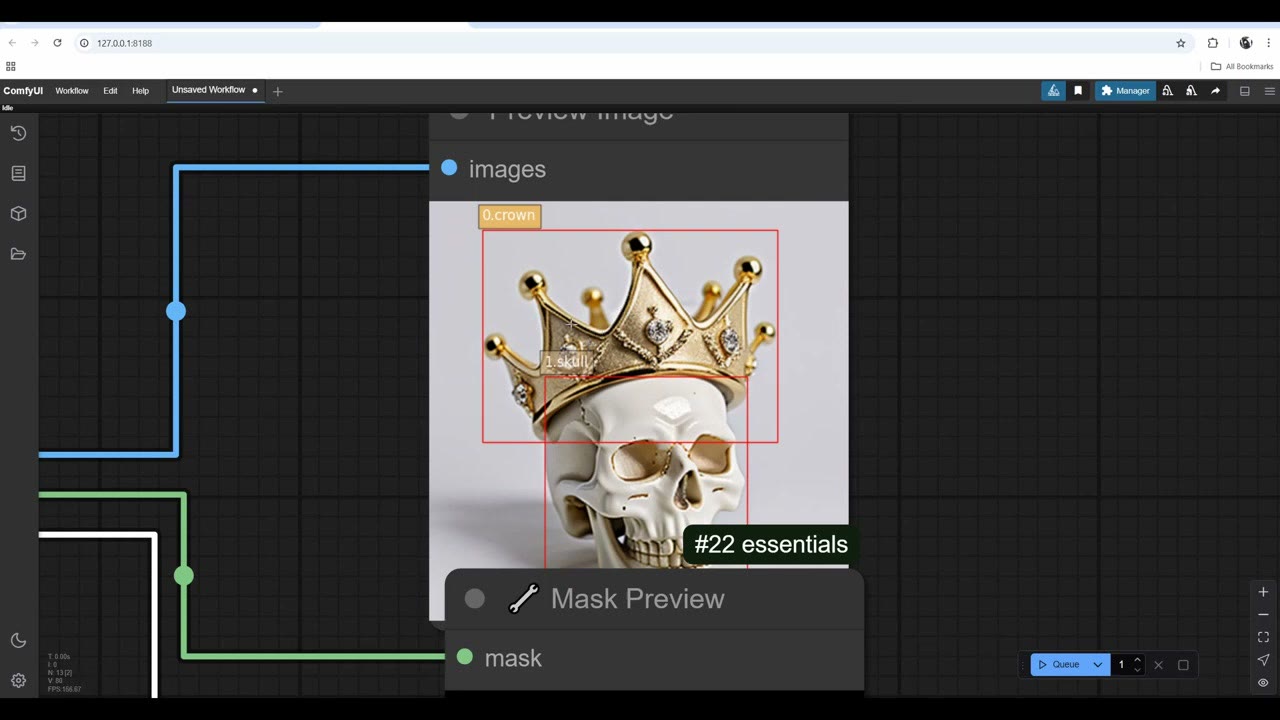This screenshot has width=1280, height=720.
Task: Click the crown skull preview image
Action: point(638,385)
